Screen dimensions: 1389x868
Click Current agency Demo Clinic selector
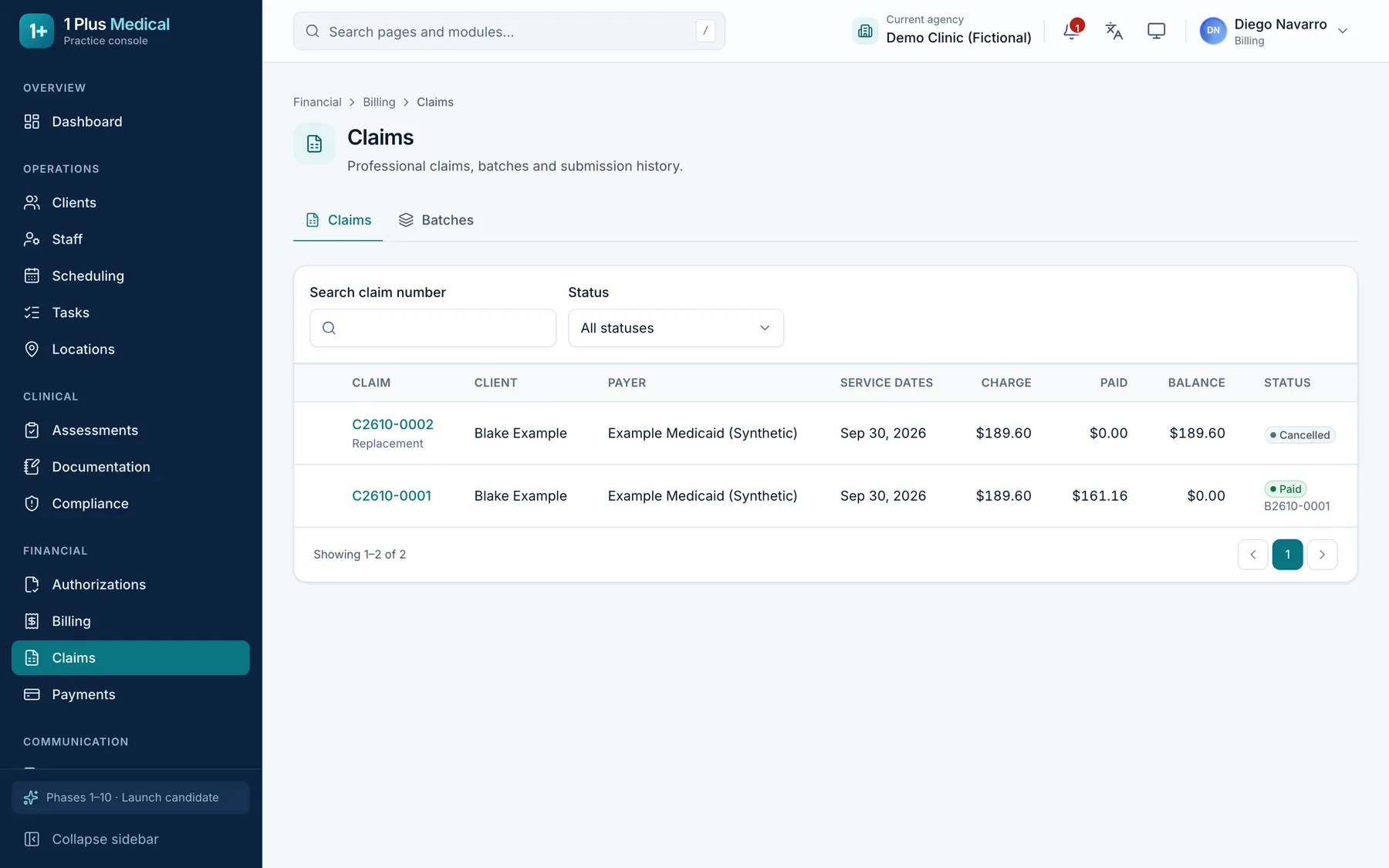[x=942, y=31]
